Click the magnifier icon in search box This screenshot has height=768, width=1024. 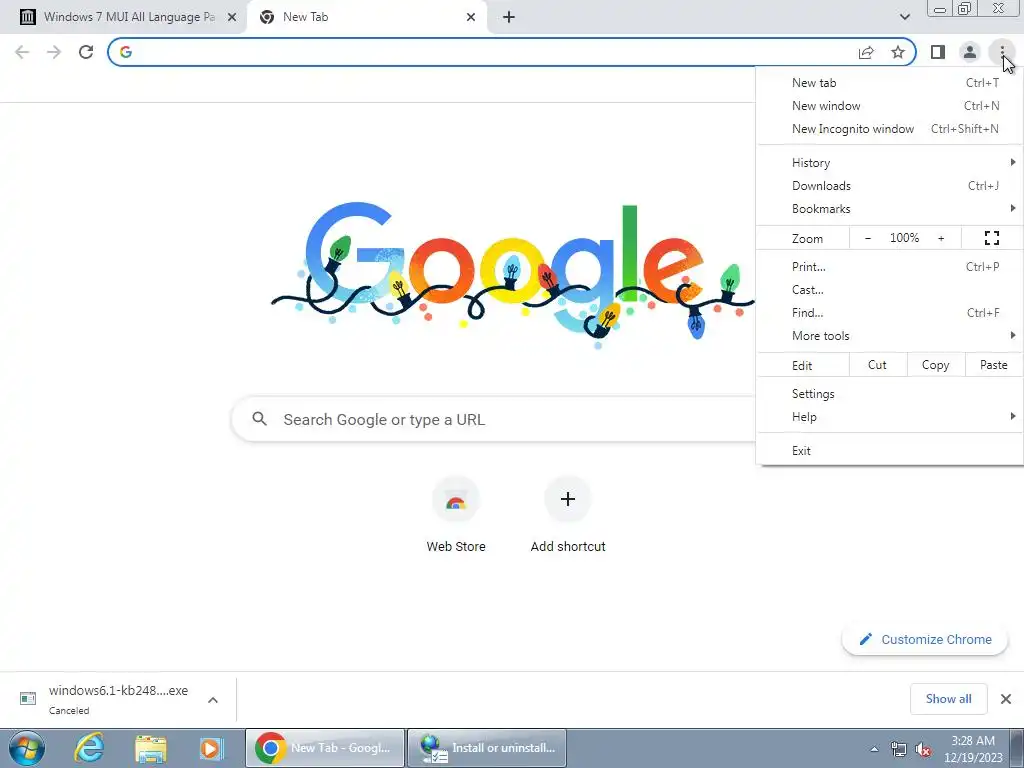coord(259,419)
